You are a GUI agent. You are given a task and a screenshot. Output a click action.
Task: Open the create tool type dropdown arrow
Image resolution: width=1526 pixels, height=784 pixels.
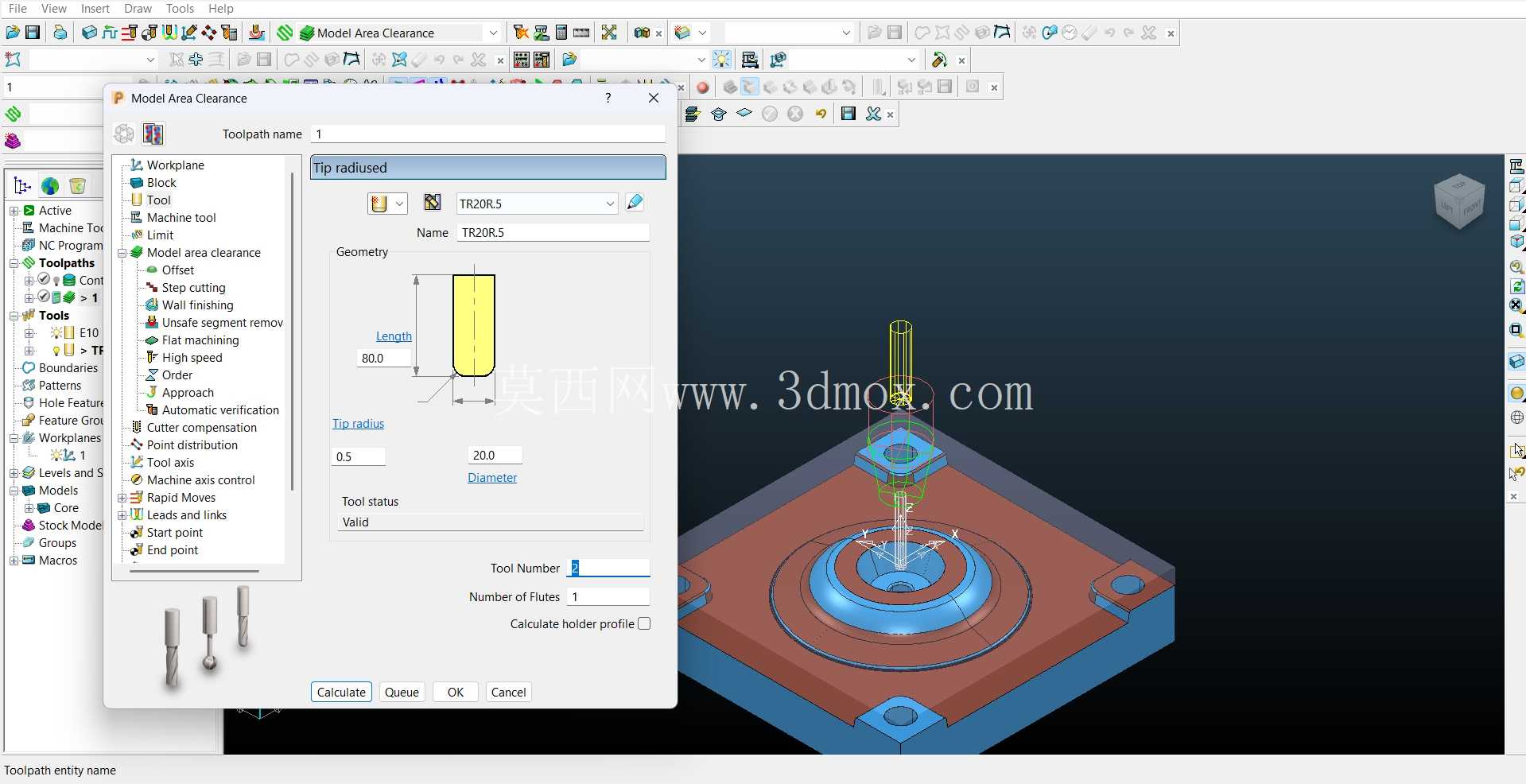coord(399,204)
